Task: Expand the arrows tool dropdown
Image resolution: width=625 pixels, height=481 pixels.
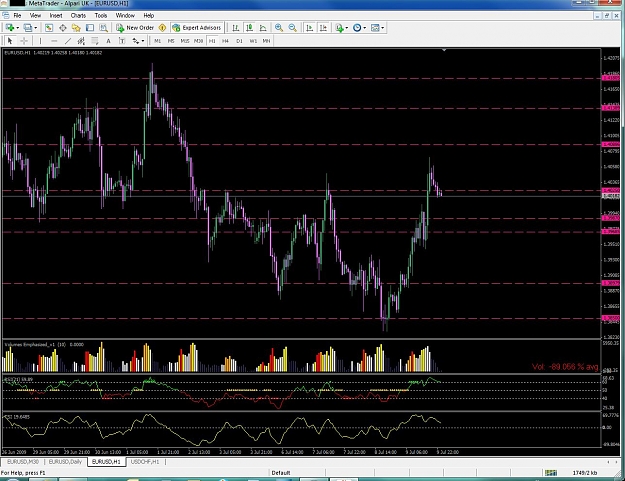Action: tap(143, 41)
